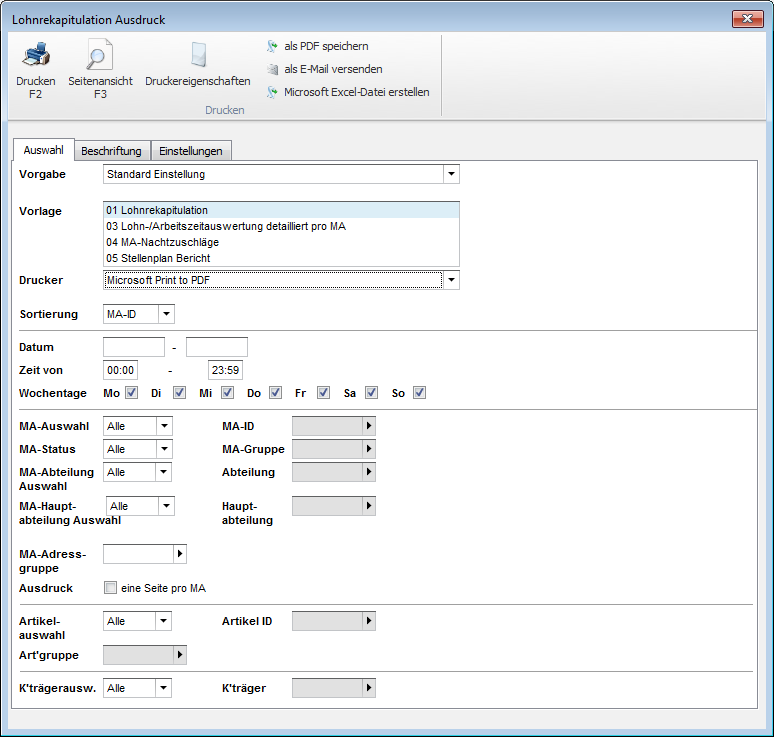Uncheck the Fr weekday checkbox
The width and height of the screenshot is (774, 737).
tap(323, 393)
